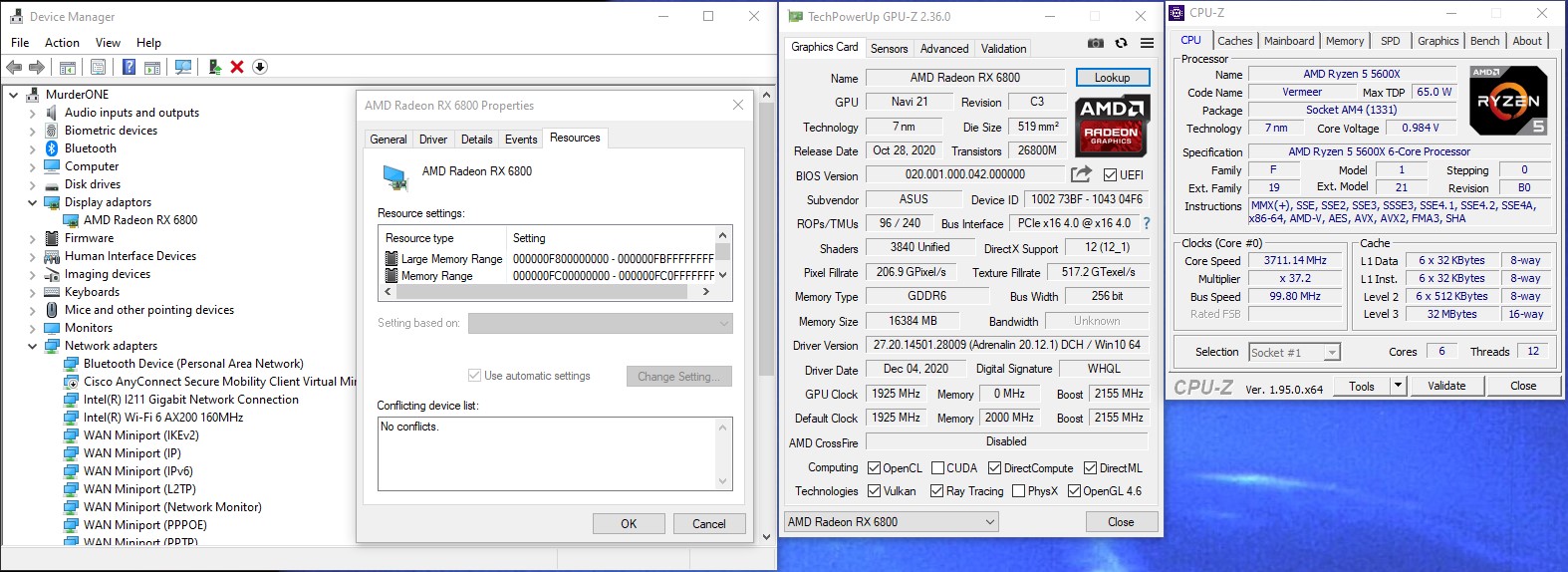This screenshot has height=572, width=1568.
Task: Click the blue Help question mark icon
Action: [x=129, y=67]
